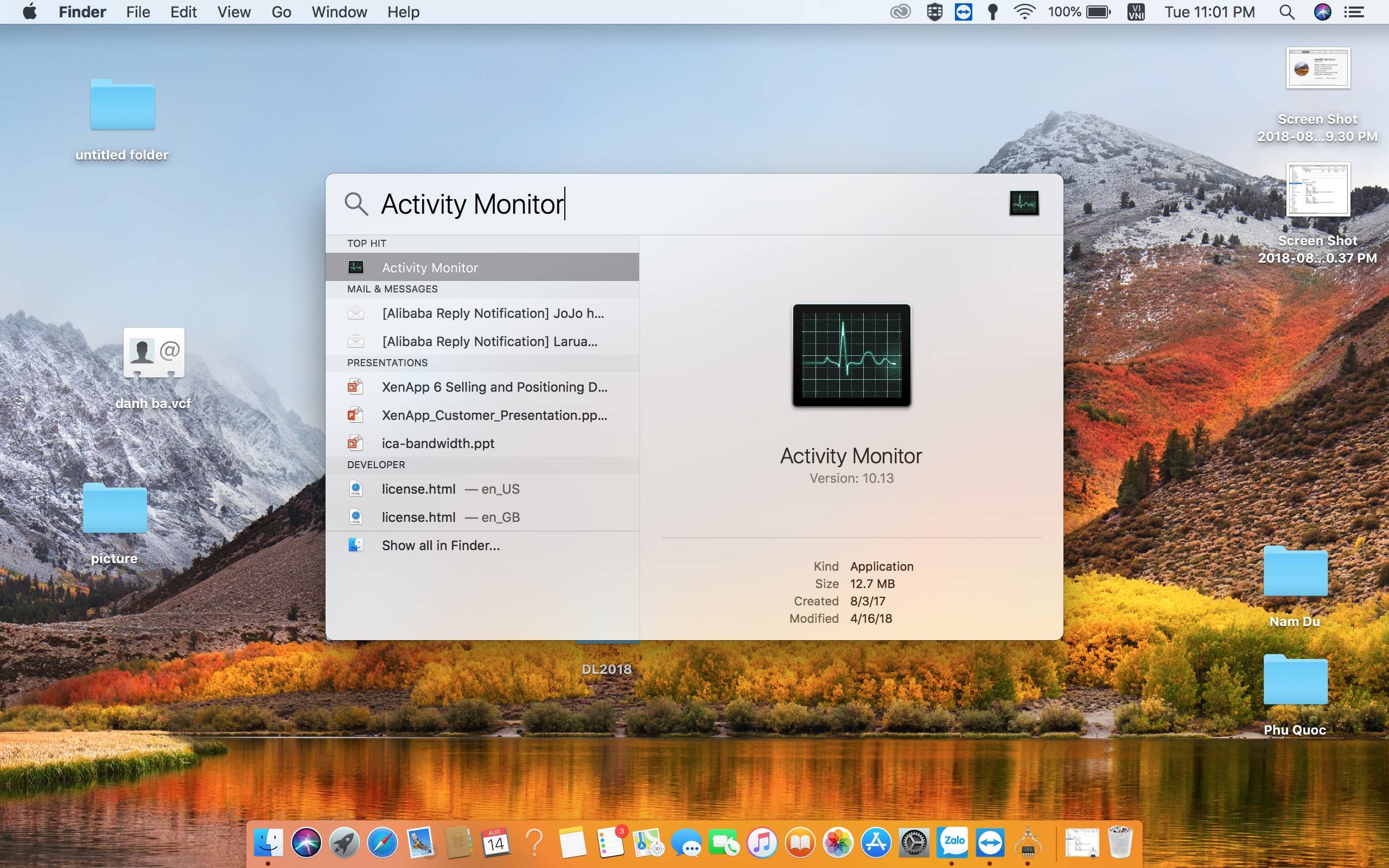
Task: Open VI VNI input source menu
Action: coord(1136,12)
